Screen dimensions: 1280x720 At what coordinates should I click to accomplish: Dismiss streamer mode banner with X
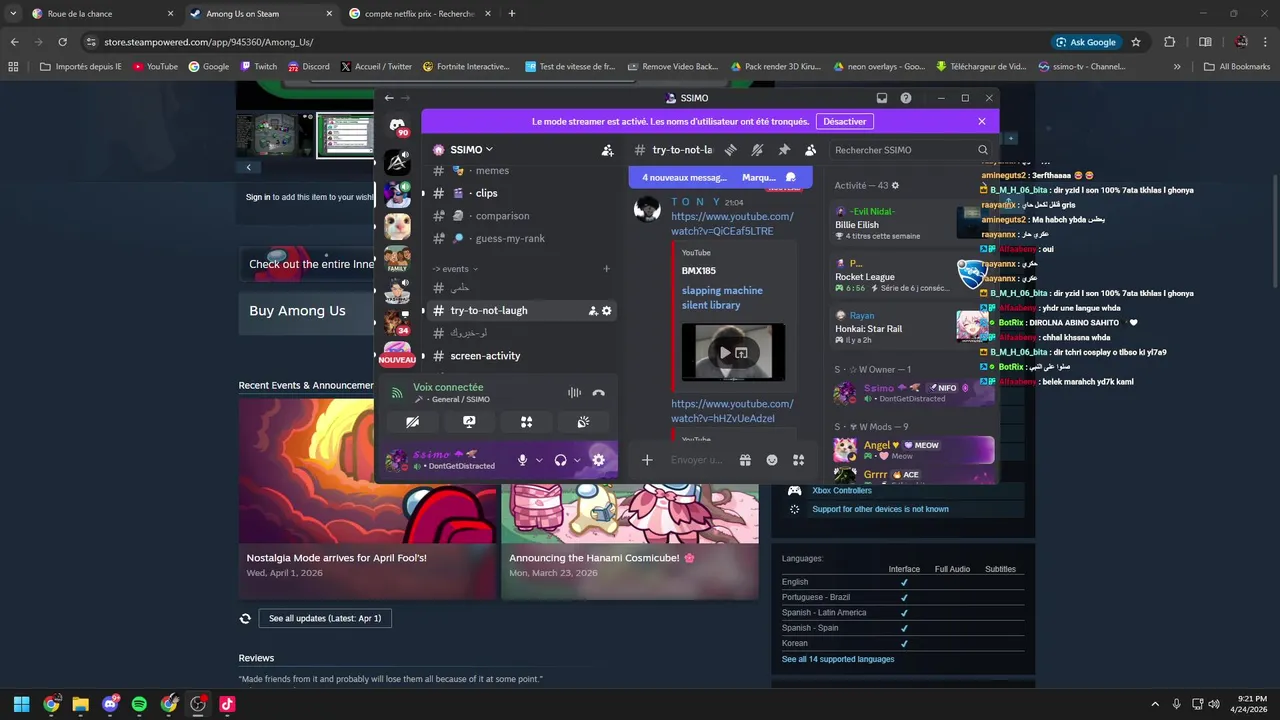tap(982, 121)
